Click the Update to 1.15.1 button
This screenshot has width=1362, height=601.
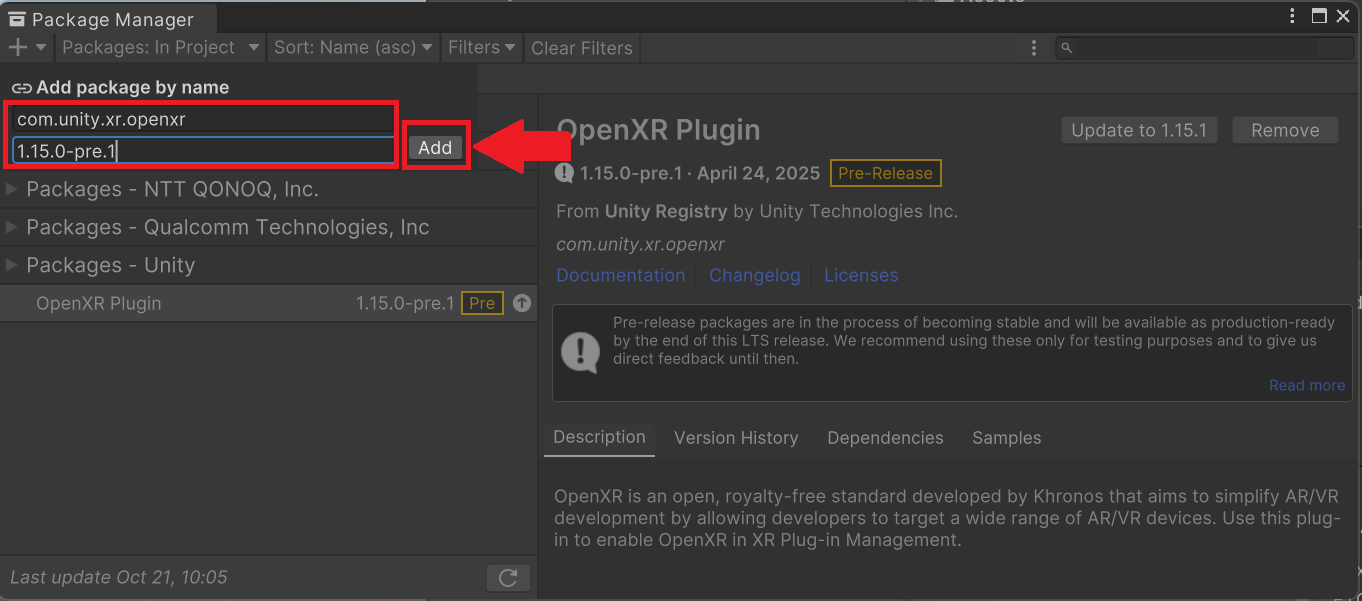1138,130
